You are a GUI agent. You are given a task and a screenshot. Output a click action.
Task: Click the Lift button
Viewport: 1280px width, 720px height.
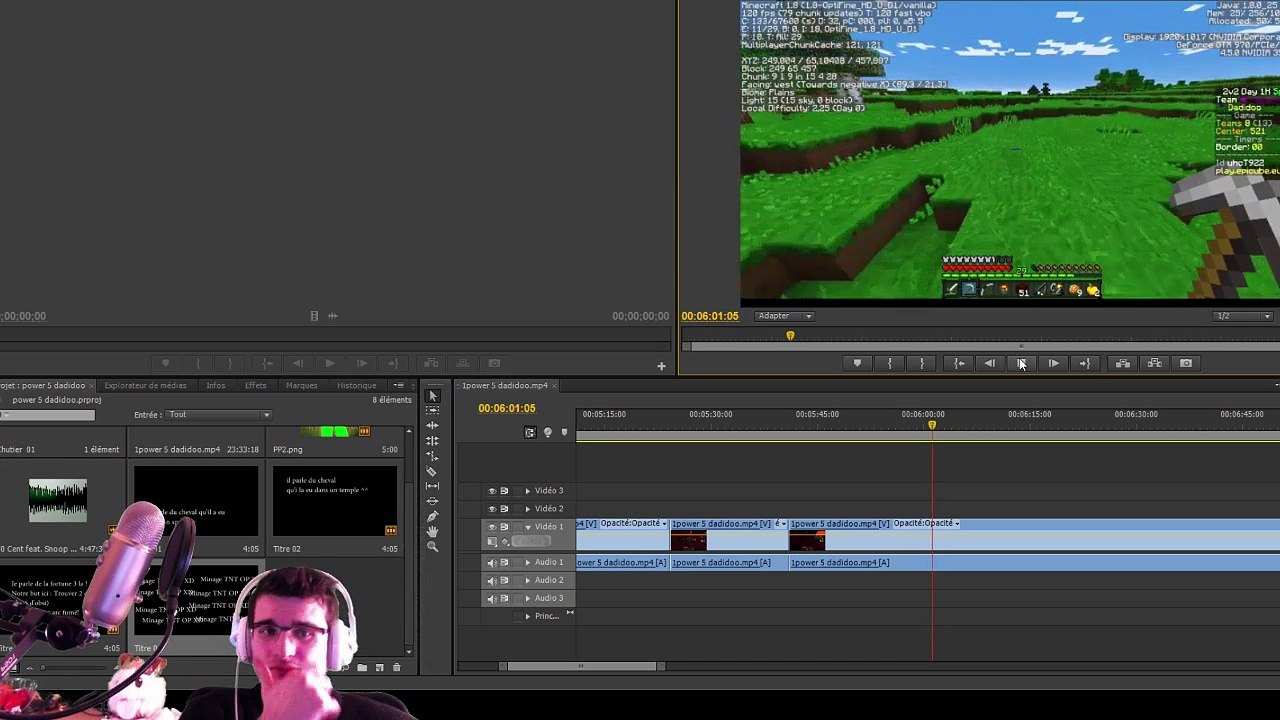(1123, 364)
